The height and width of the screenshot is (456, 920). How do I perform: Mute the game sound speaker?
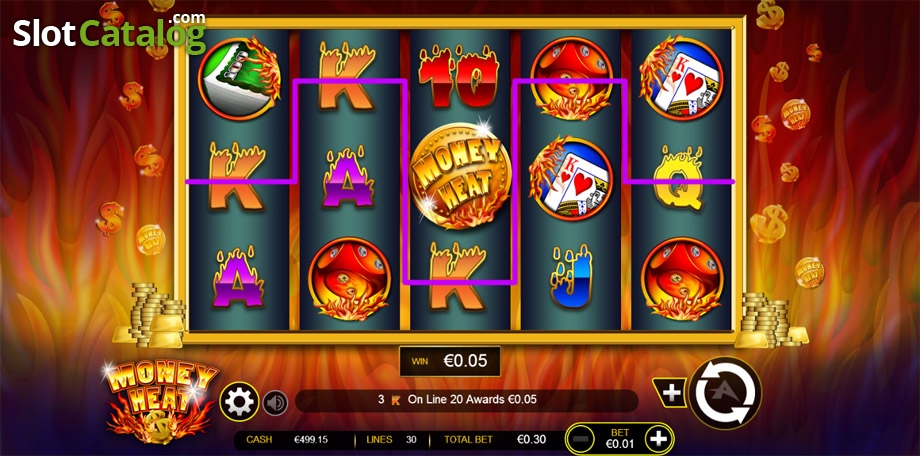[x=275, y=403]
